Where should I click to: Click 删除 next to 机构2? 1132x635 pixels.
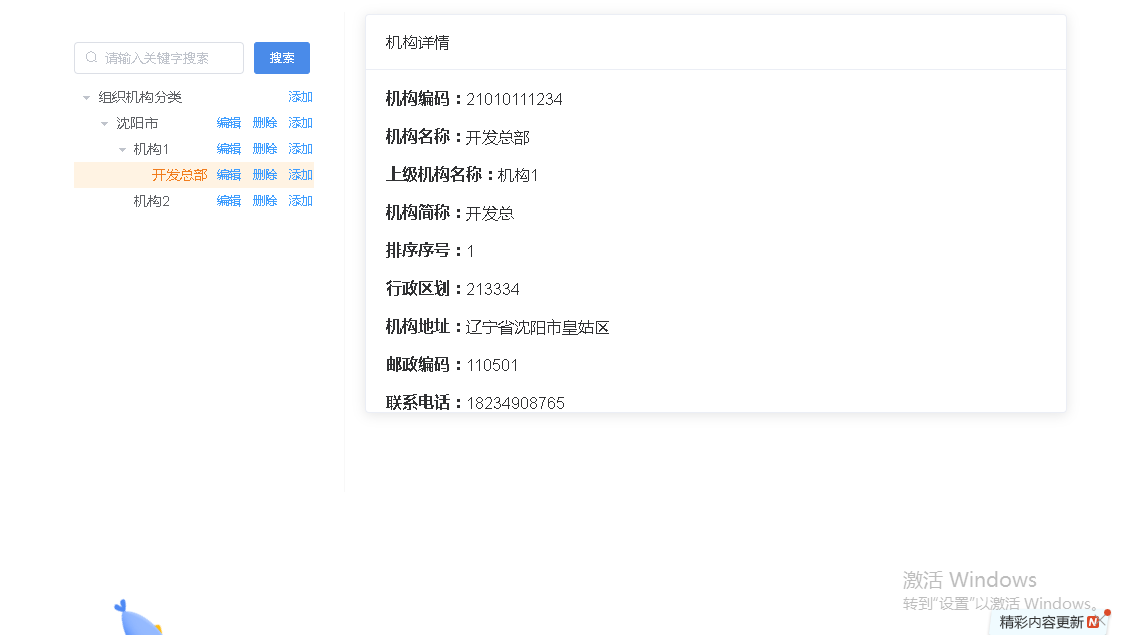click(264, 200)
